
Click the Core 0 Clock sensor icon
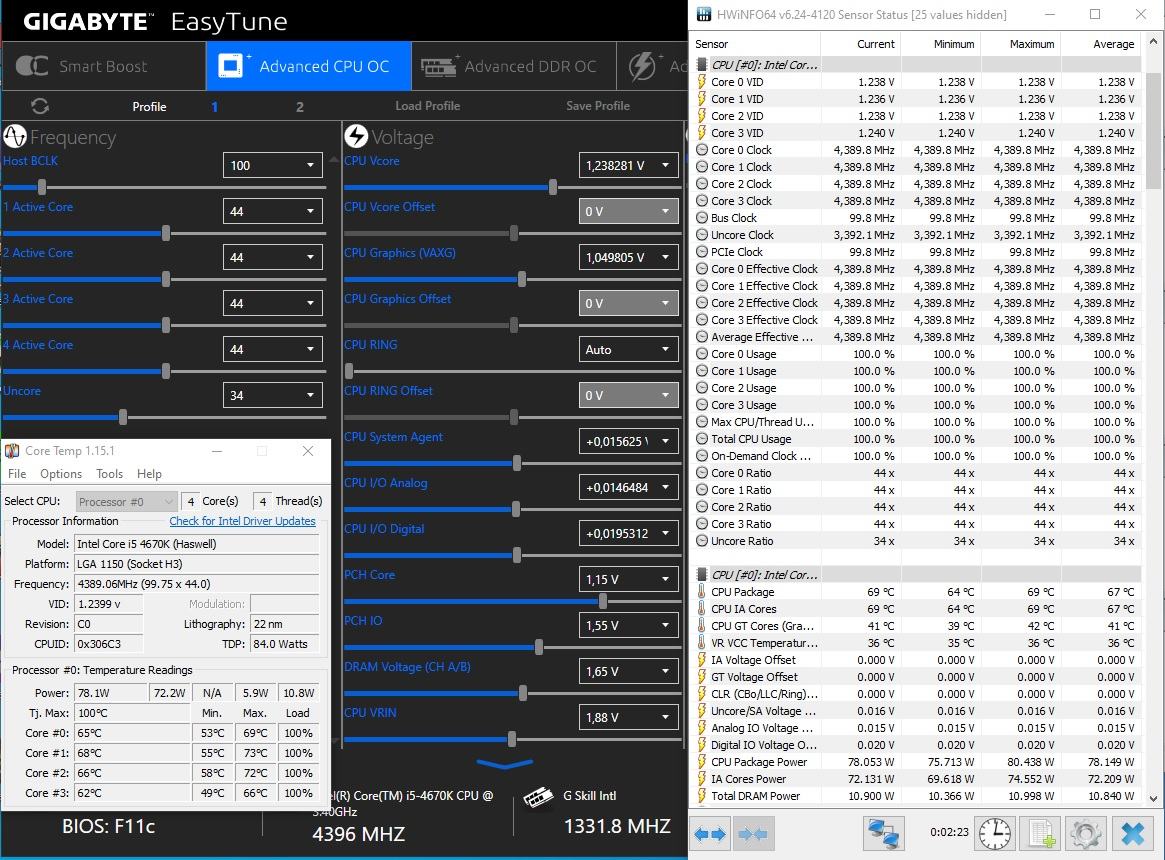coord(701,149)
